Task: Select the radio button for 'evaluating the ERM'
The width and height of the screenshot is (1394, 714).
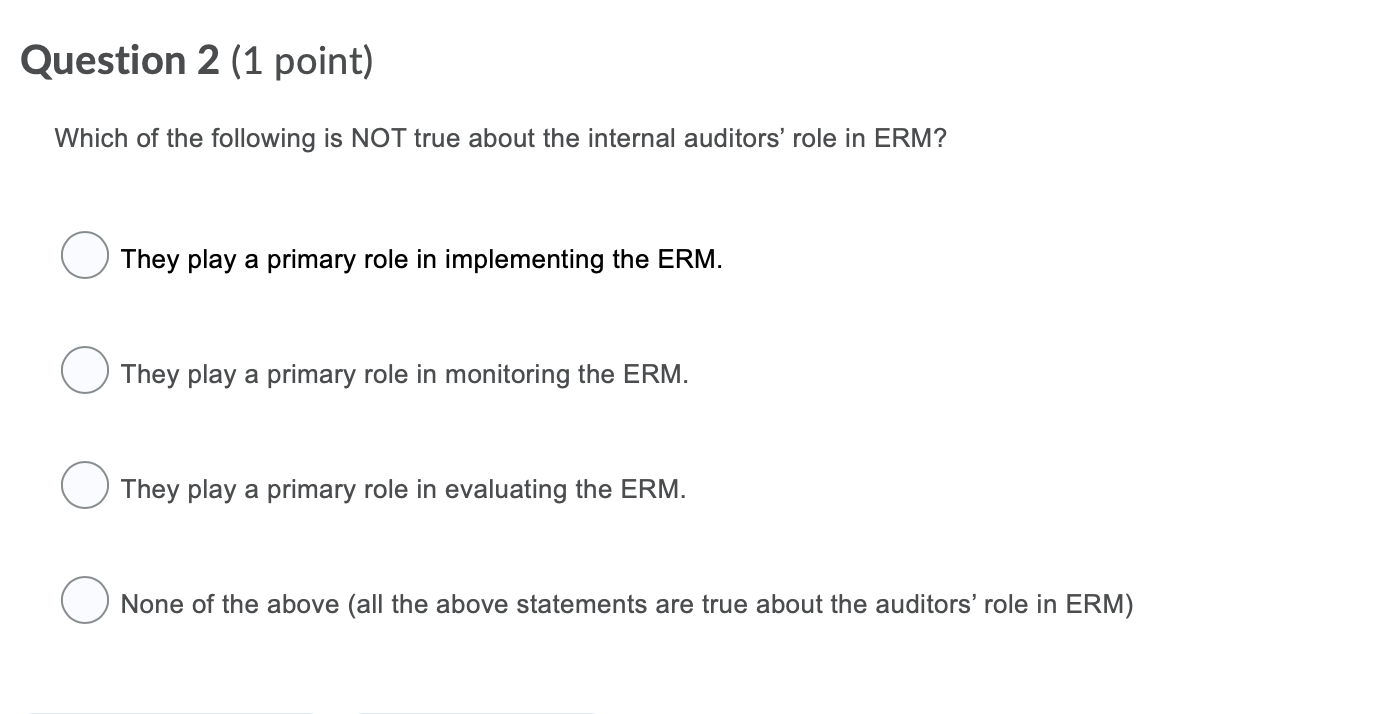Action: coord(84,485)
